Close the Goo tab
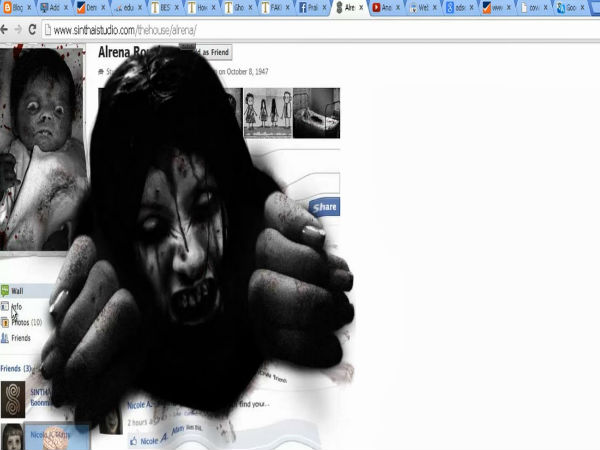 point(583,7)
